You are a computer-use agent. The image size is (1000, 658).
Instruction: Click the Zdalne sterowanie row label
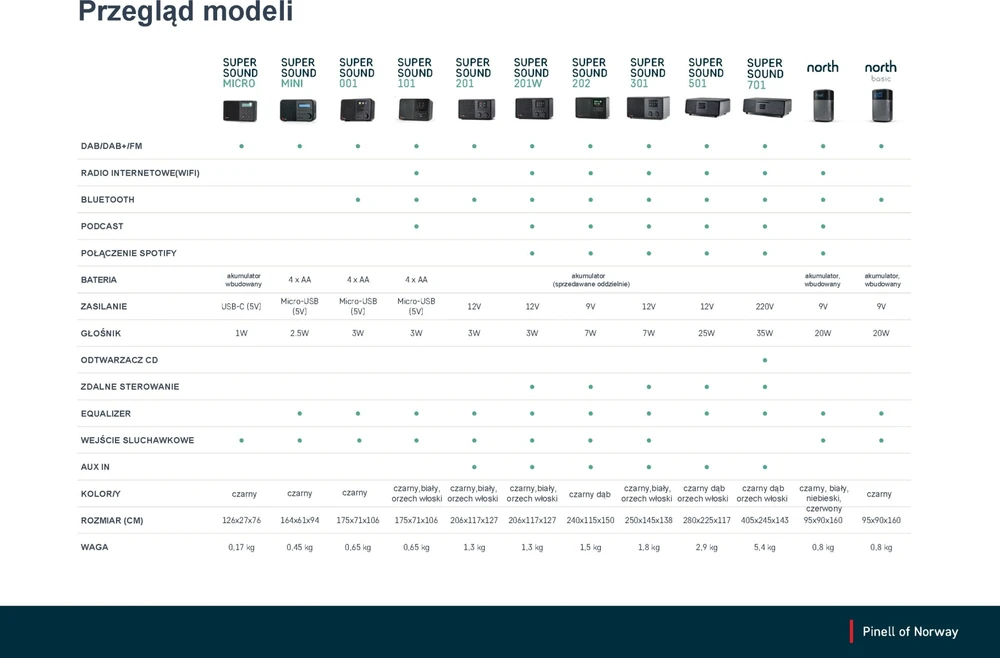click(130, 386)
